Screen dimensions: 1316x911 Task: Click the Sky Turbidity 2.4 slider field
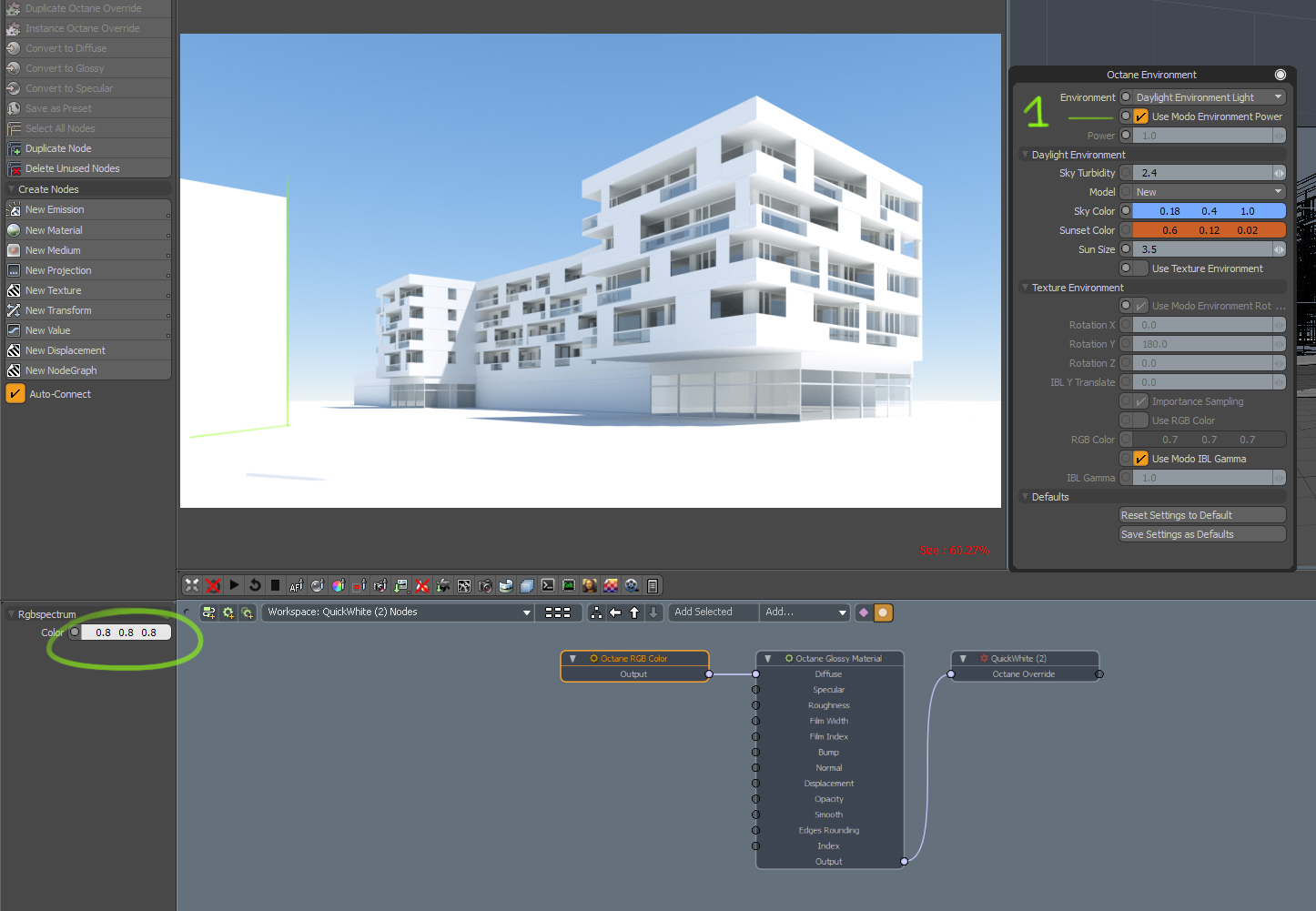tap(1202, 173)
